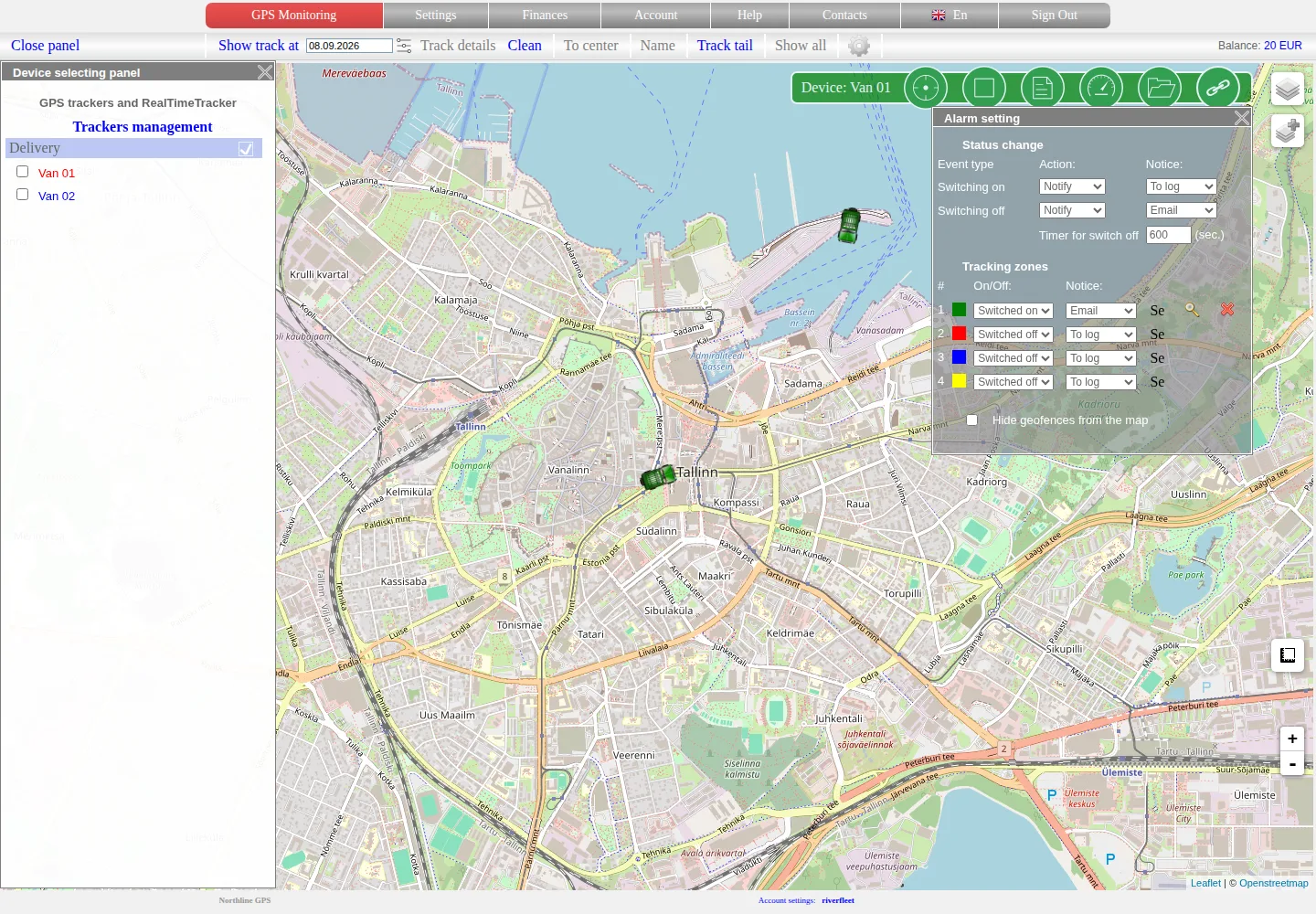Open zone 3 To log notice dropdown
Viewport: 1316px width, 914px height.
coord(1100,358)
